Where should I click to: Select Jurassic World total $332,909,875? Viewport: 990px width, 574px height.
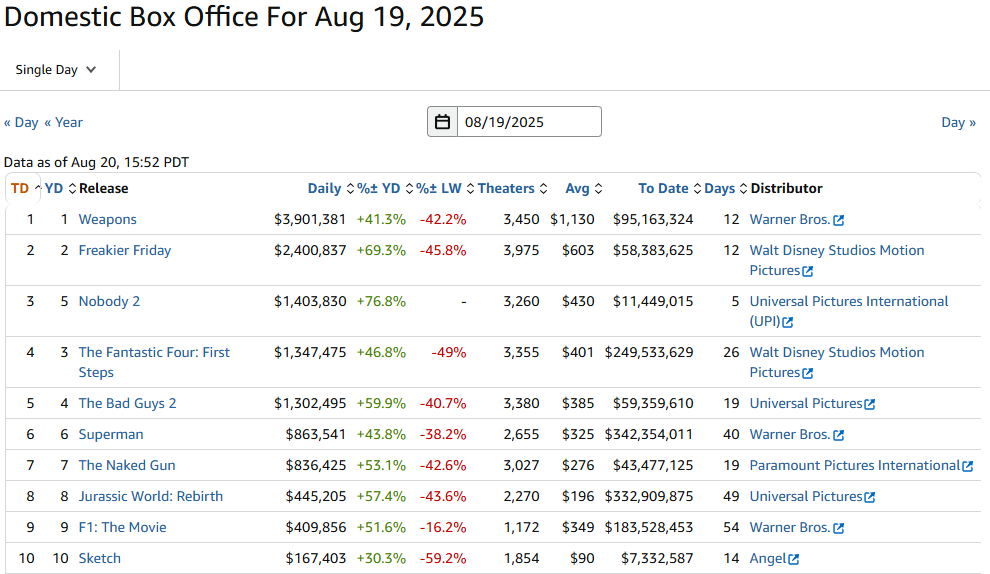click(649, 496)
